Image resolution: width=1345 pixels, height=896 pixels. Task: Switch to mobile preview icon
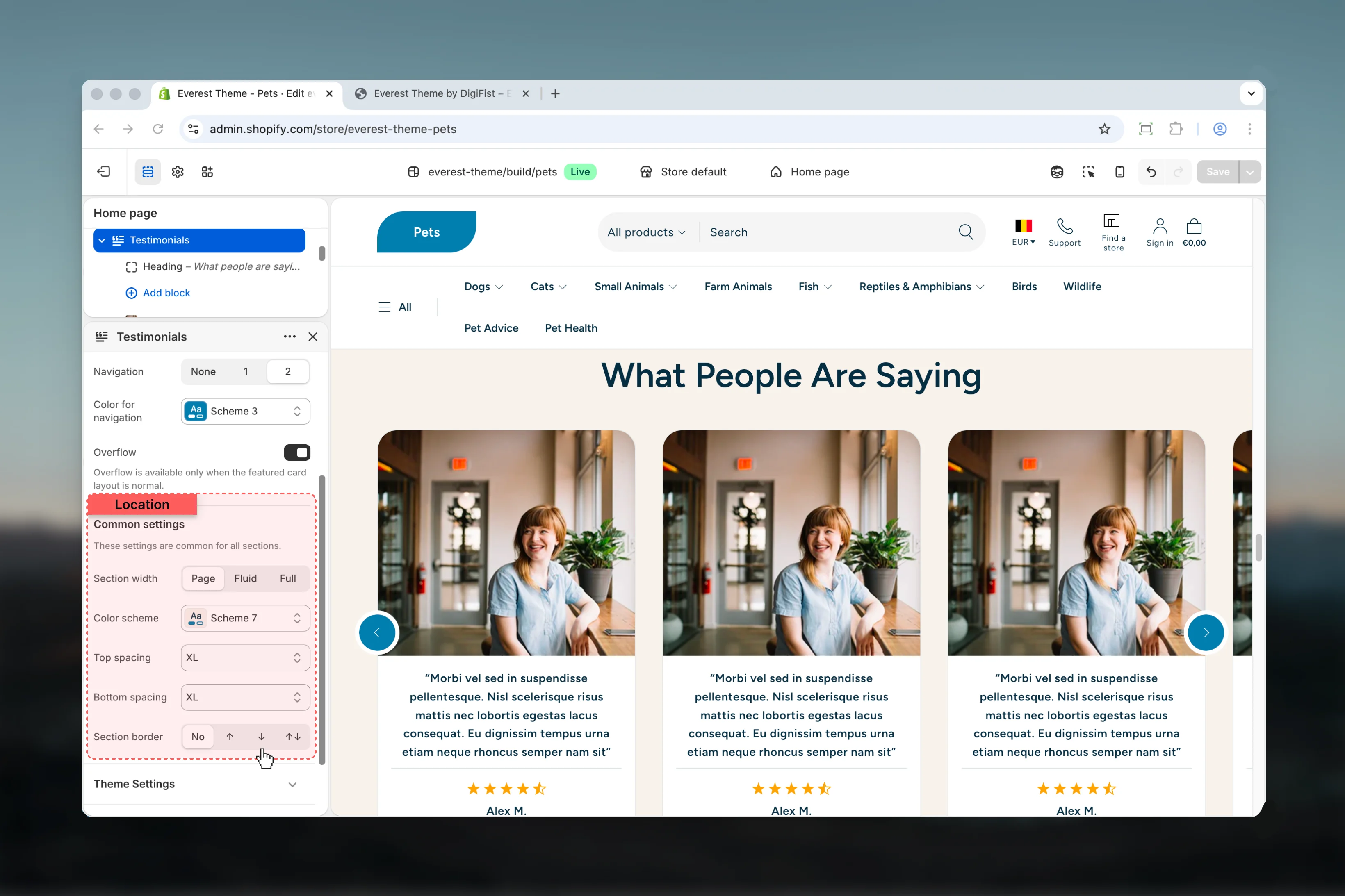coord(1119,171)
